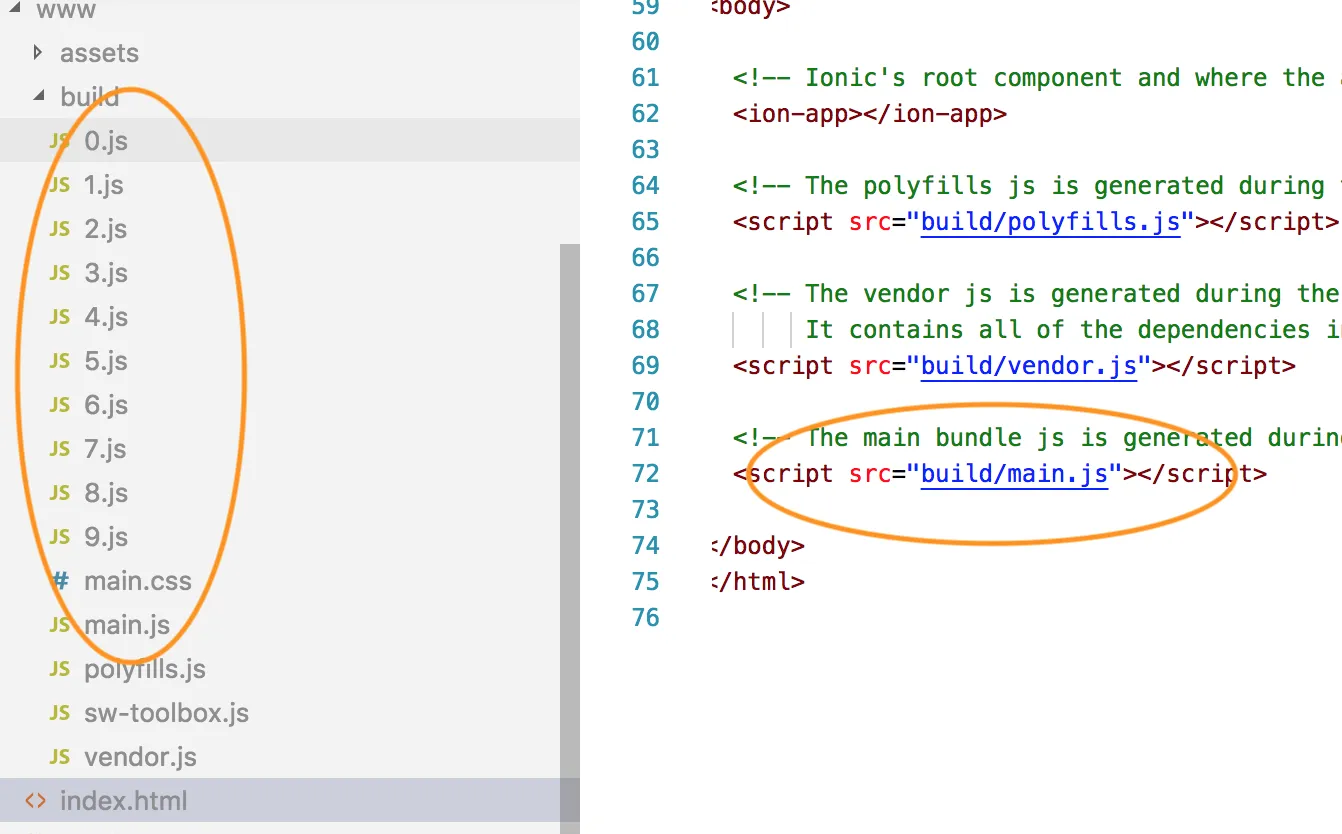
Task: Click the JS icon next to 2.js
Action: pos(60,229)
